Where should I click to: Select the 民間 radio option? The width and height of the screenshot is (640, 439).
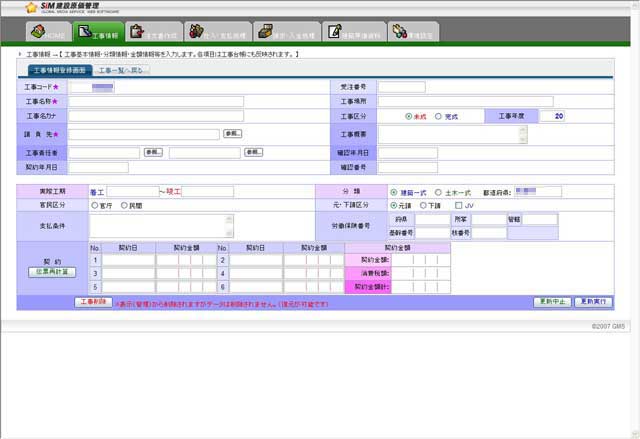click(125, 205)
